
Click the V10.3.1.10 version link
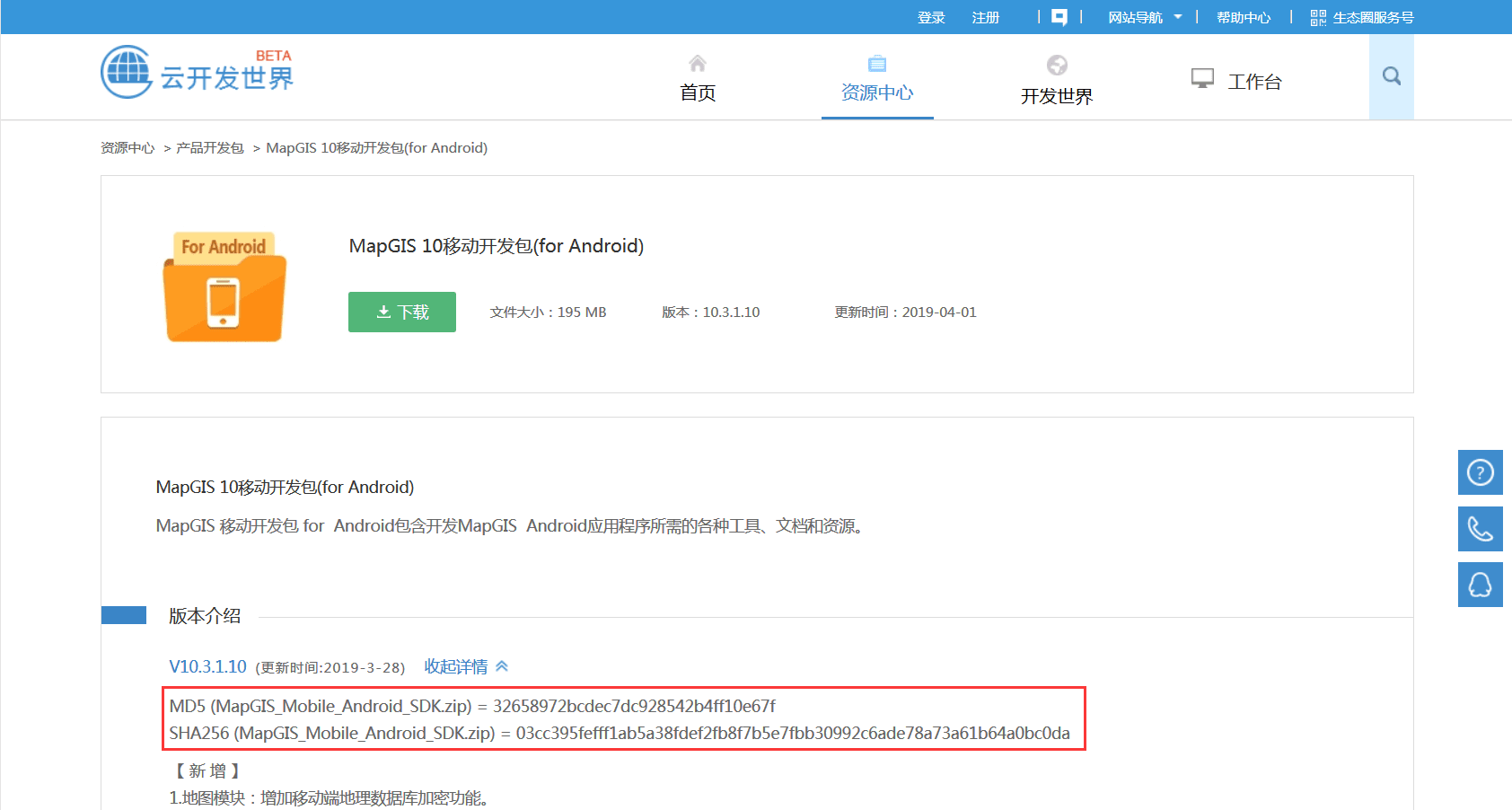pyautogui.click(x=207, y=666)
